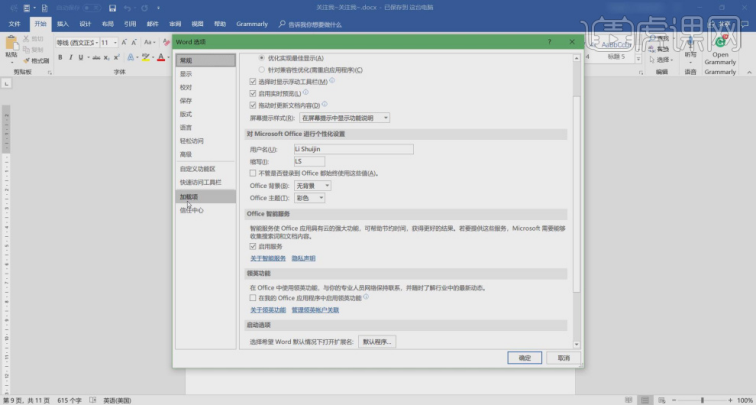Viewport: 756px width, 405px height.
Task: Click the Dictate (听写) microphone icon
Action: click(690, 42)
